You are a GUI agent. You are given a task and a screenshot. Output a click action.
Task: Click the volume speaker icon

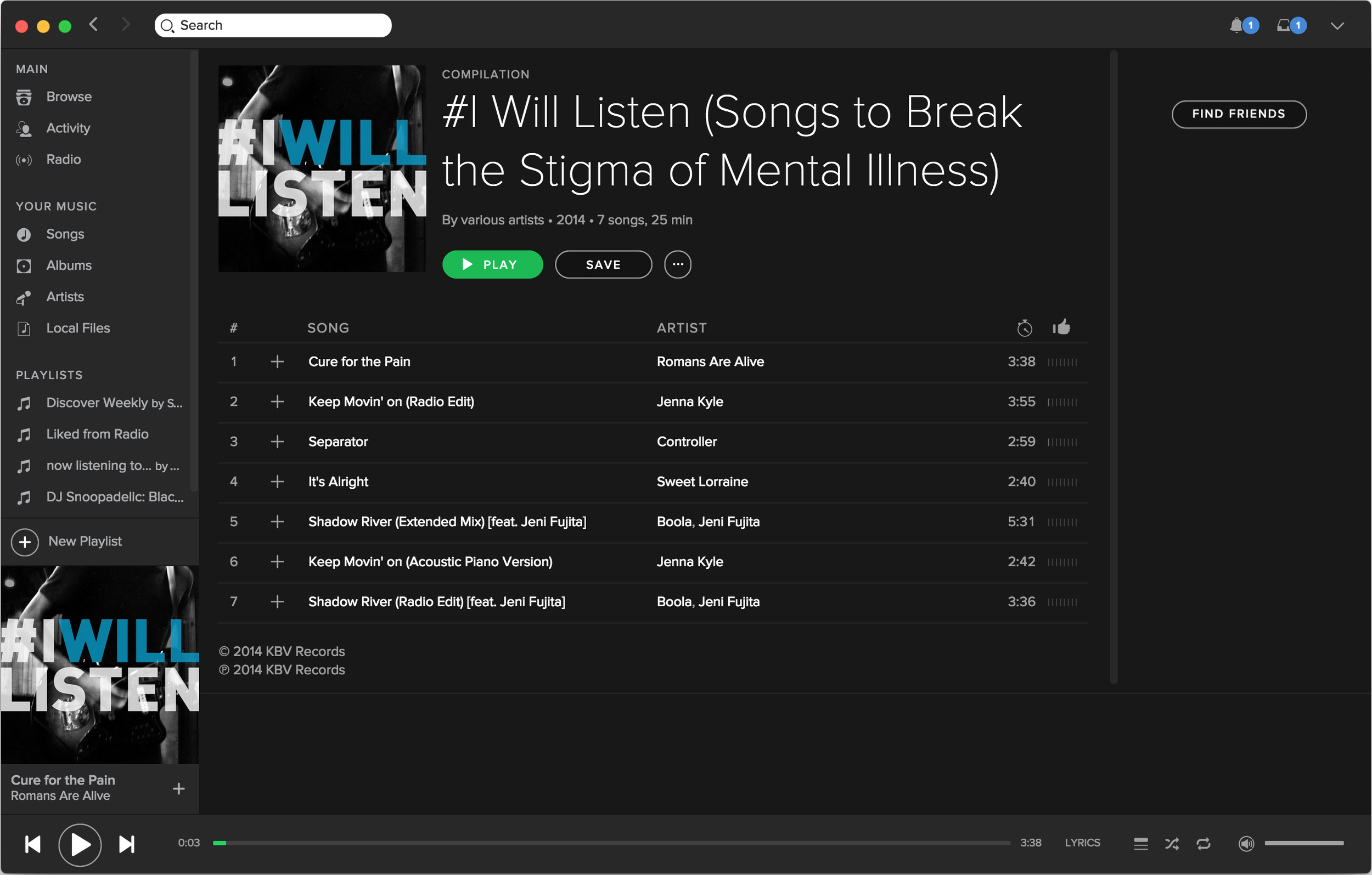click(1246, 844)
